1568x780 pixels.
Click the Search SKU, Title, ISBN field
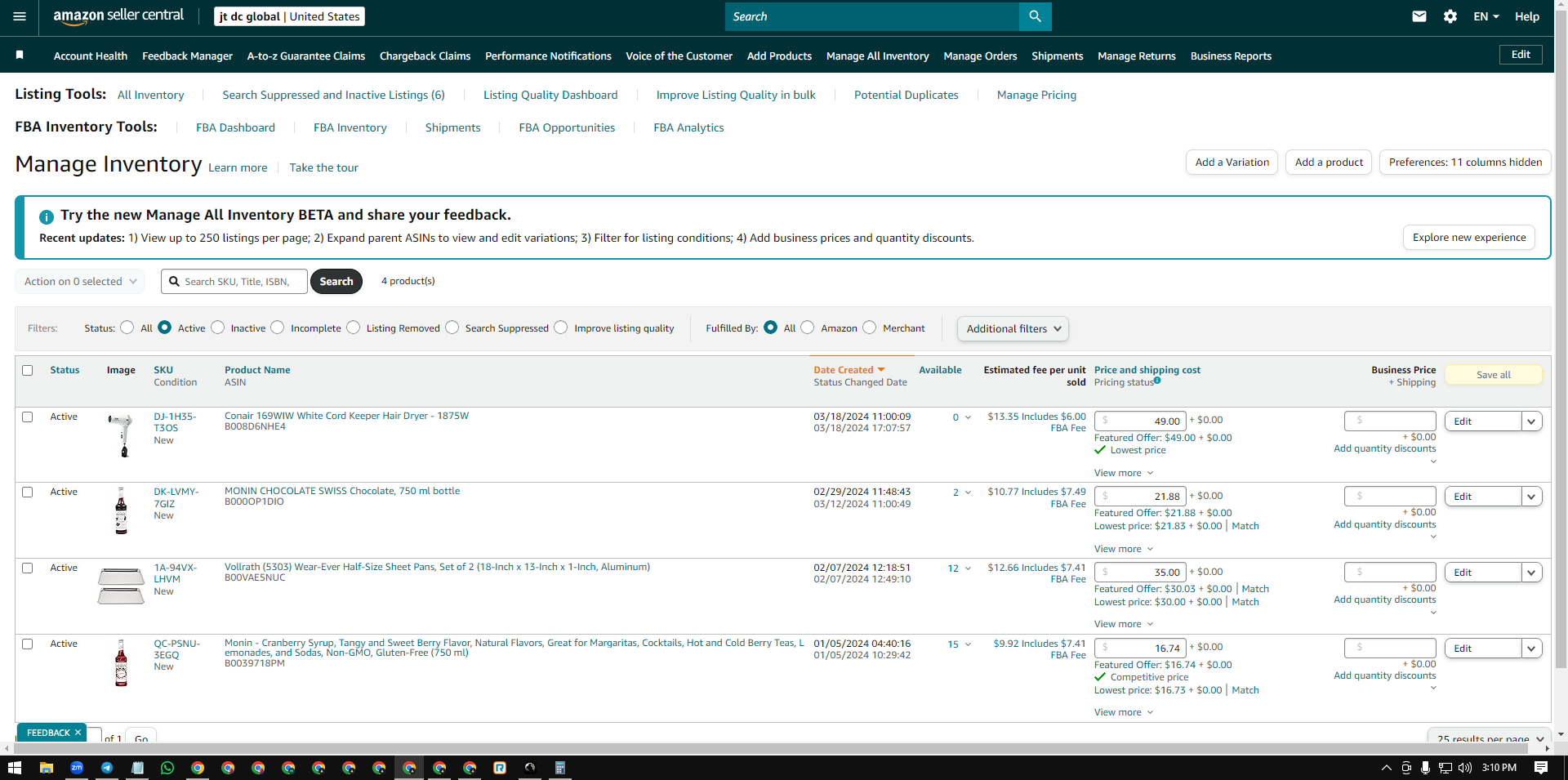(x=234, y=281)
